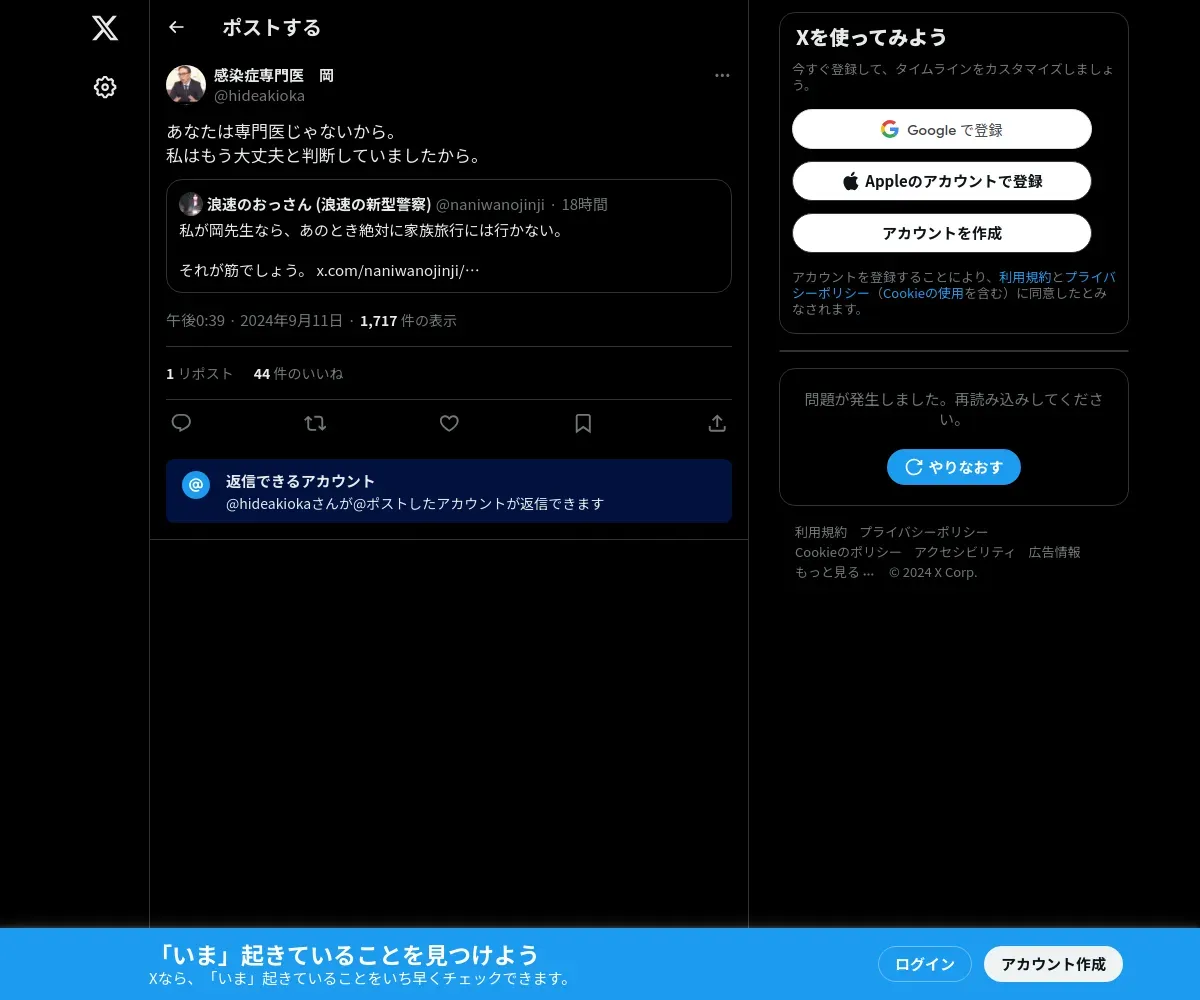View the 1 リポスト list

click(x=199, y=373)
